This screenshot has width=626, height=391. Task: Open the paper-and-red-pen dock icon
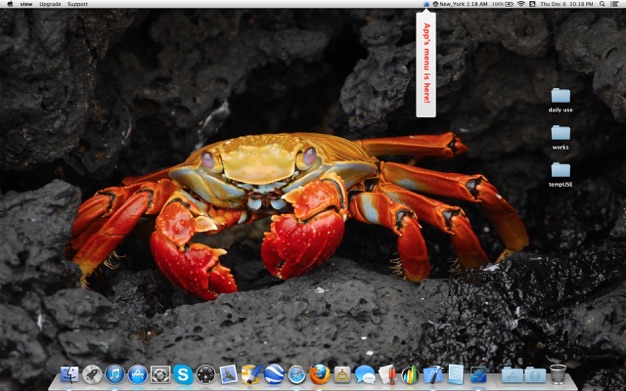tap(387, 375)
